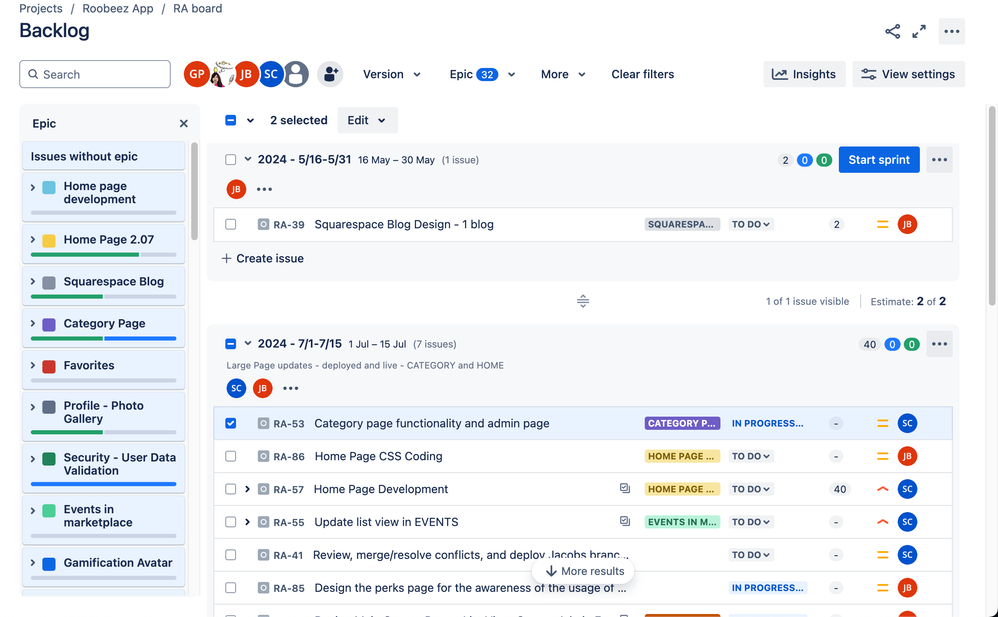Click the JB assignee avatar on RA-39
The image size is (998, 617).
(907, 224)
